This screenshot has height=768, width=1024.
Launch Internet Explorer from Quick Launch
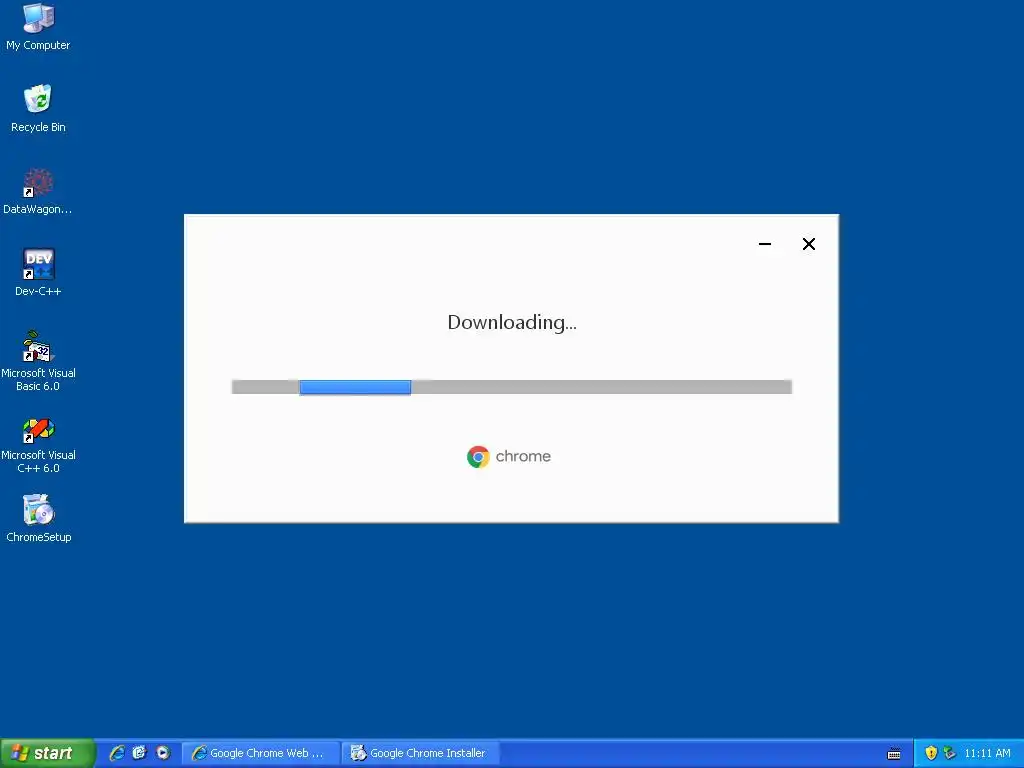117,753
